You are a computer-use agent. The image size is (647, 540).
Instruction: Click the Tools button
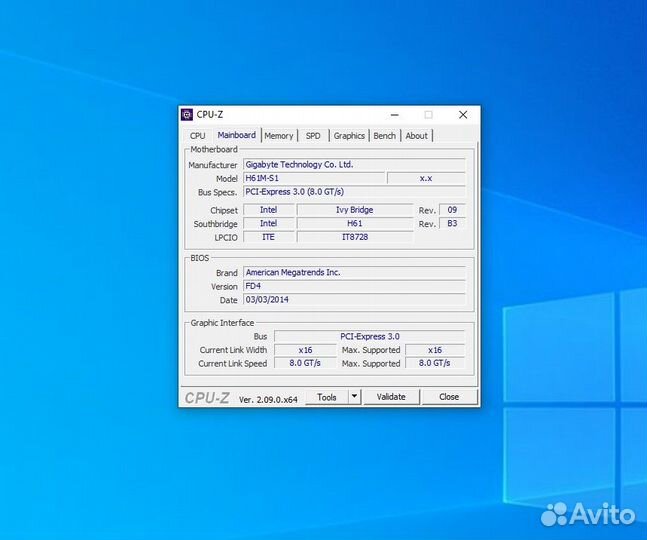(x=327, y=397)
